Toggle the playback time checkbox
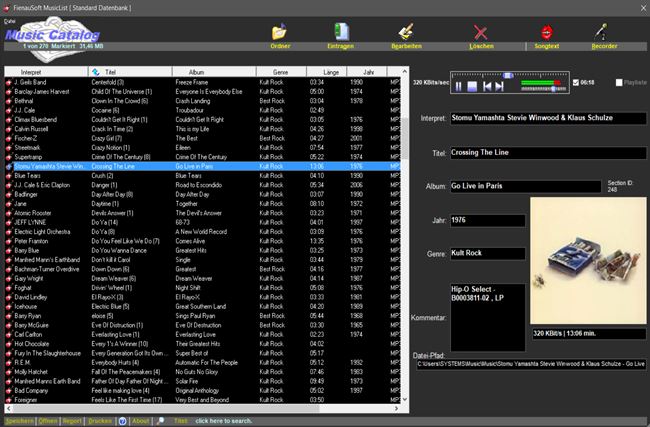 [575, 82]
